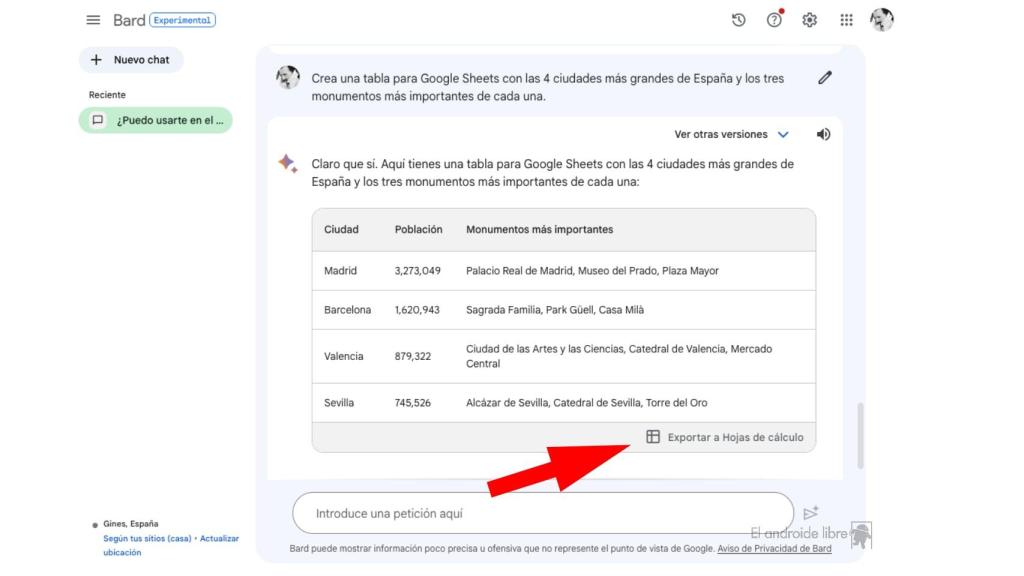The height and width of the screenshot is (576, 1024).
Task: Click 'Según tus sitios (casa)' link
Action: pyautogui.click(x=147, y=539)
